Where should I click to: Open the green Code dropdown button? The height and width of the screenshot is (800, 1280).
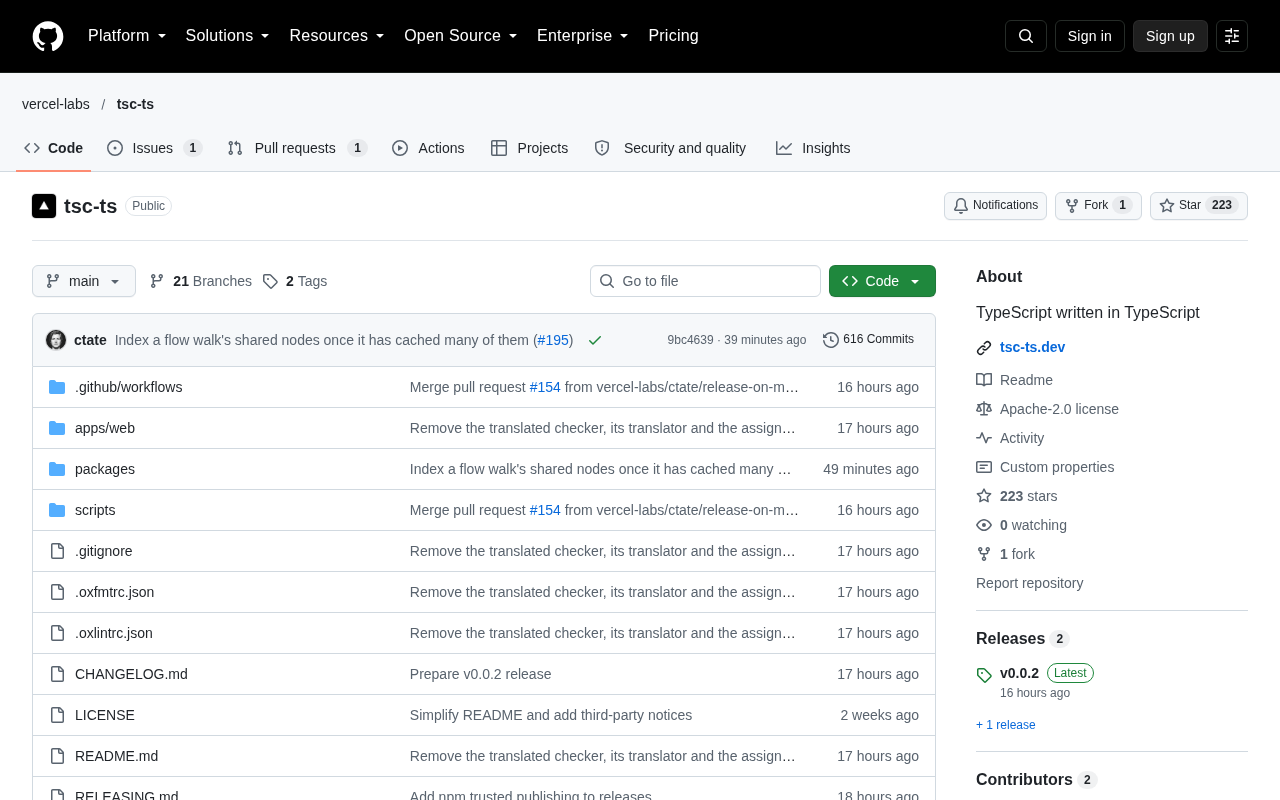click(x=882, y=281)
